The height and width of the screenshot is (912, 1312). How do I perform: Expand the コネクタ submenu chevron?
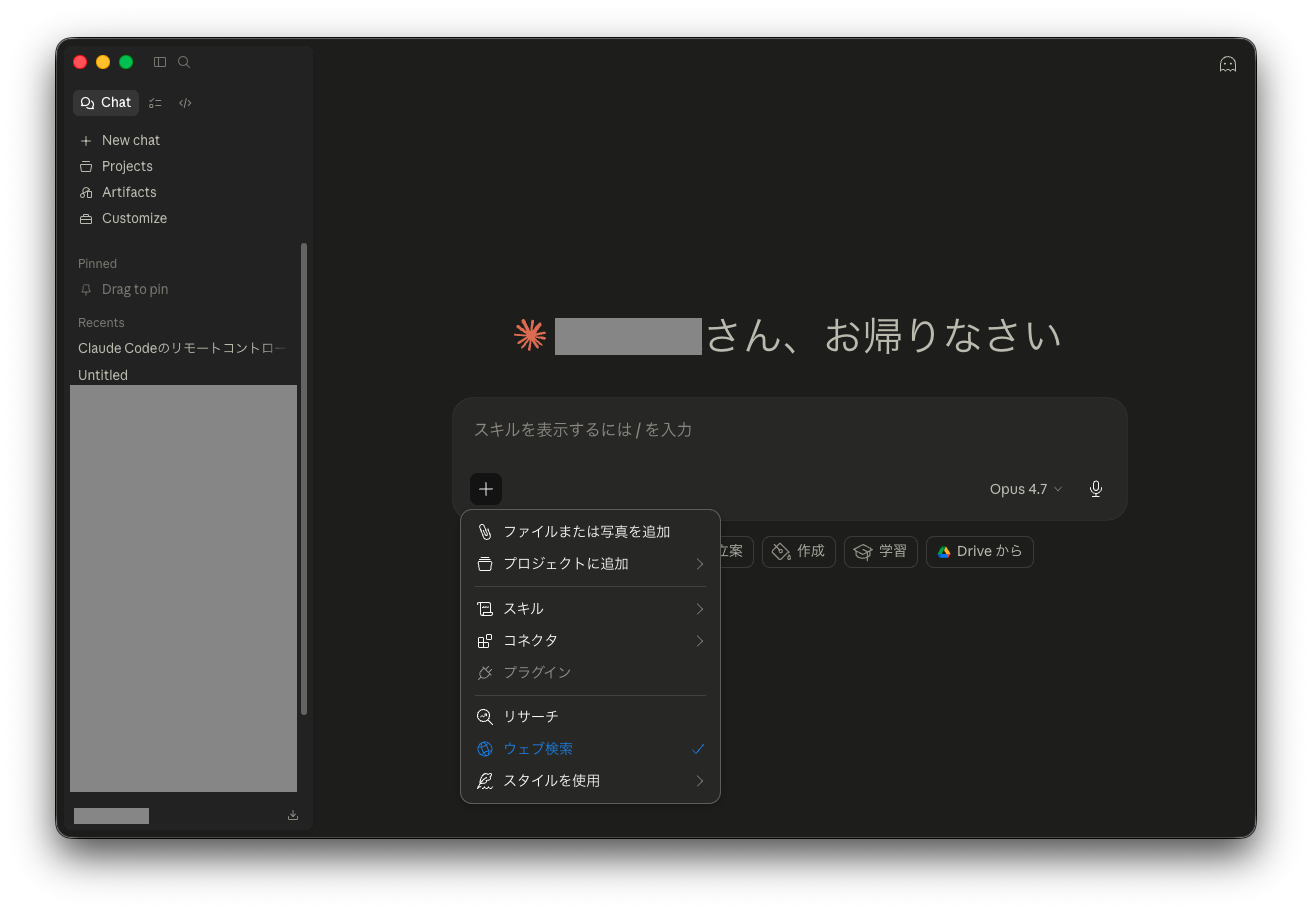(700, 641)
